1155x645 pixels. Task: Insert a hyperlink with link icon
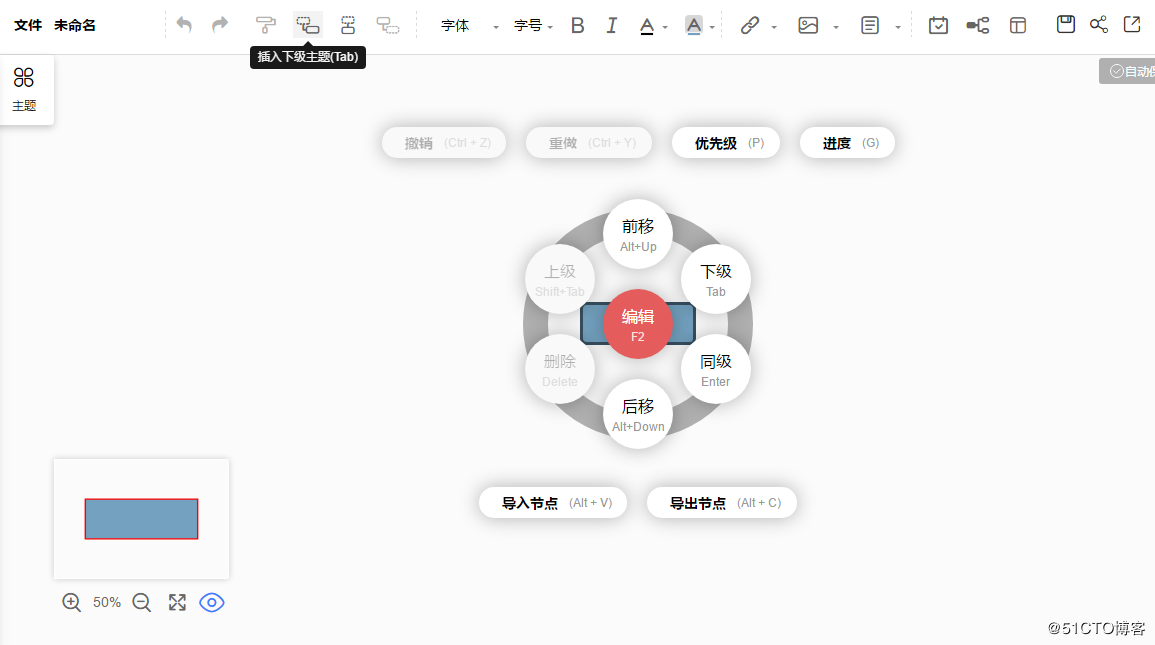click(x=750, y=25)
